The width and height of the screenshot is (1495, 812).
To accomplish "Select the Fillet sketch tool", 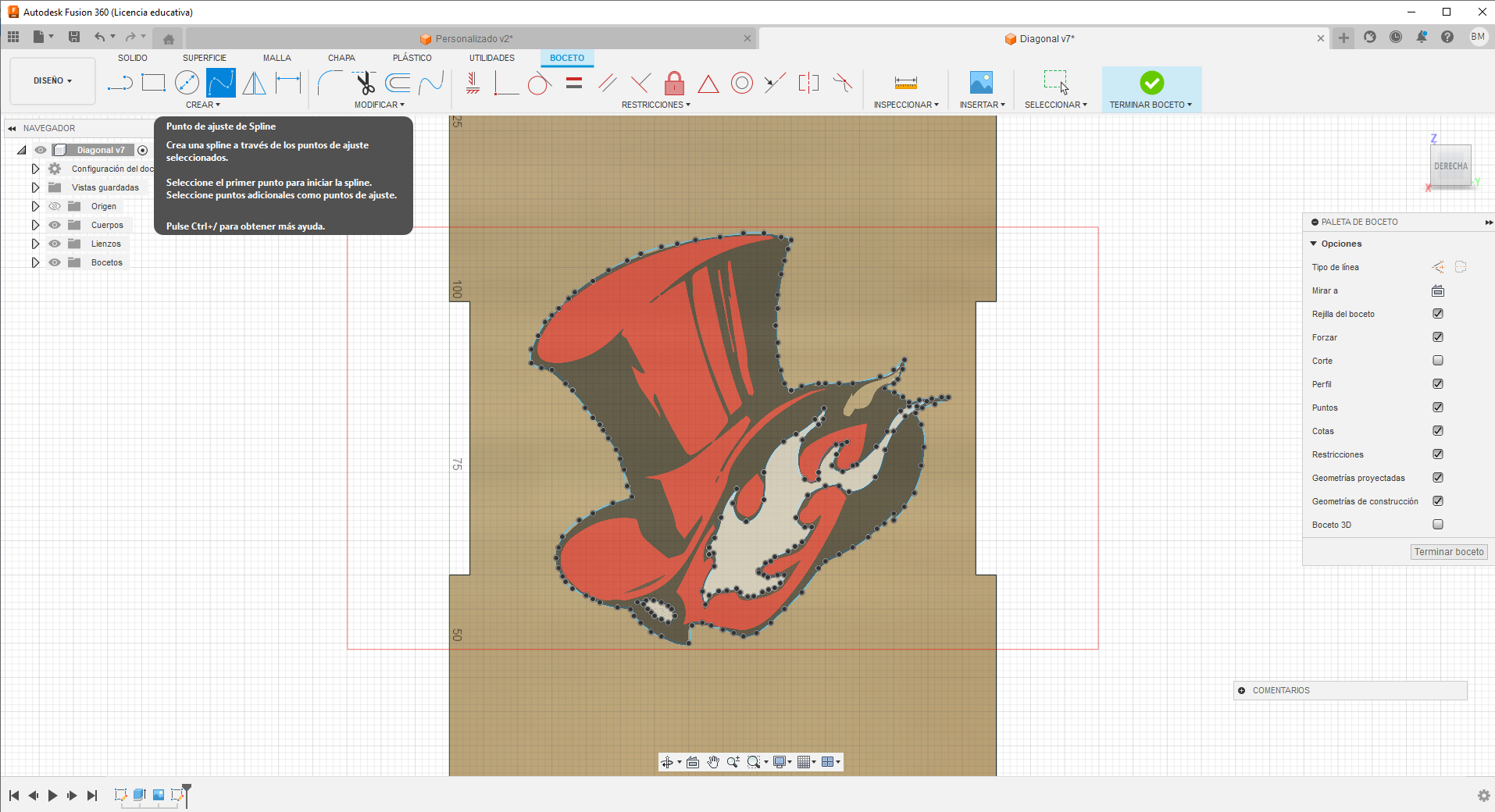I will click(x=330, y=83).
